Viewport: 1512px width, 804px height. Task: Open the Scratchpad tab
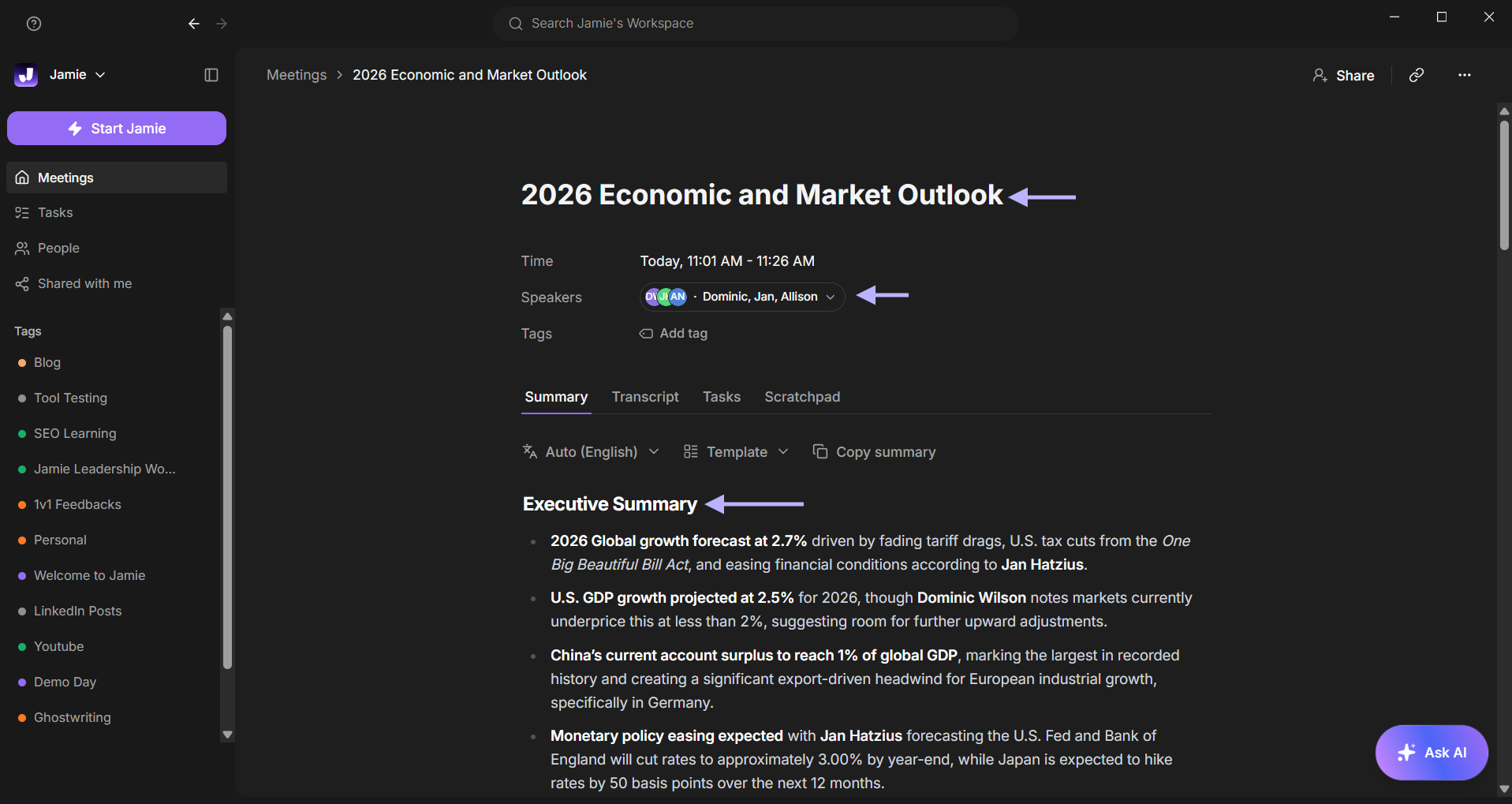pyautogui.click(x=802, y=397)
